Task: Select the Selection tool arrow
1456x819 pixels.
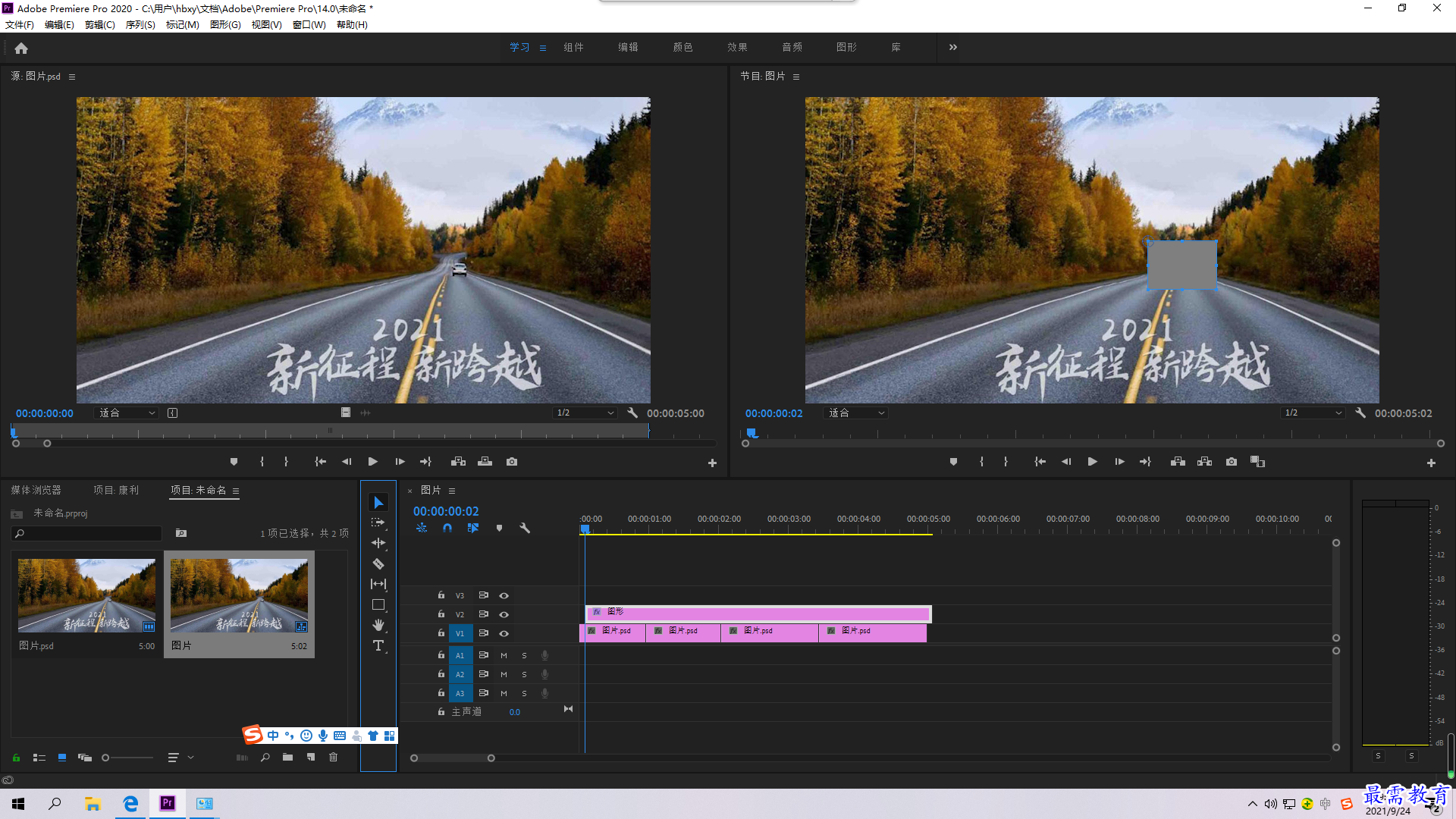Action: (x=378, y=503)
